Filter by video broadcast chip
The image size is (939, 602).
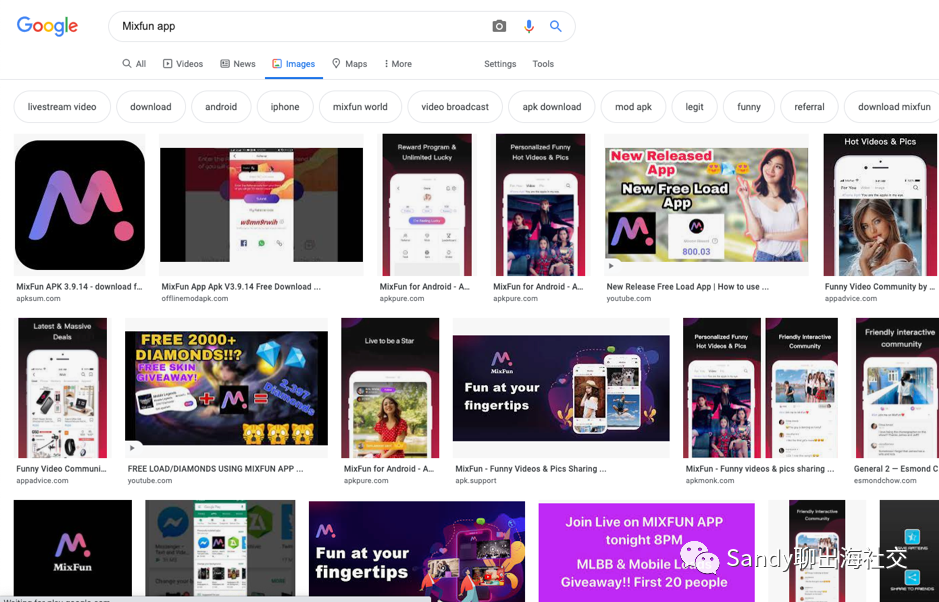click(x=455, y=107)
